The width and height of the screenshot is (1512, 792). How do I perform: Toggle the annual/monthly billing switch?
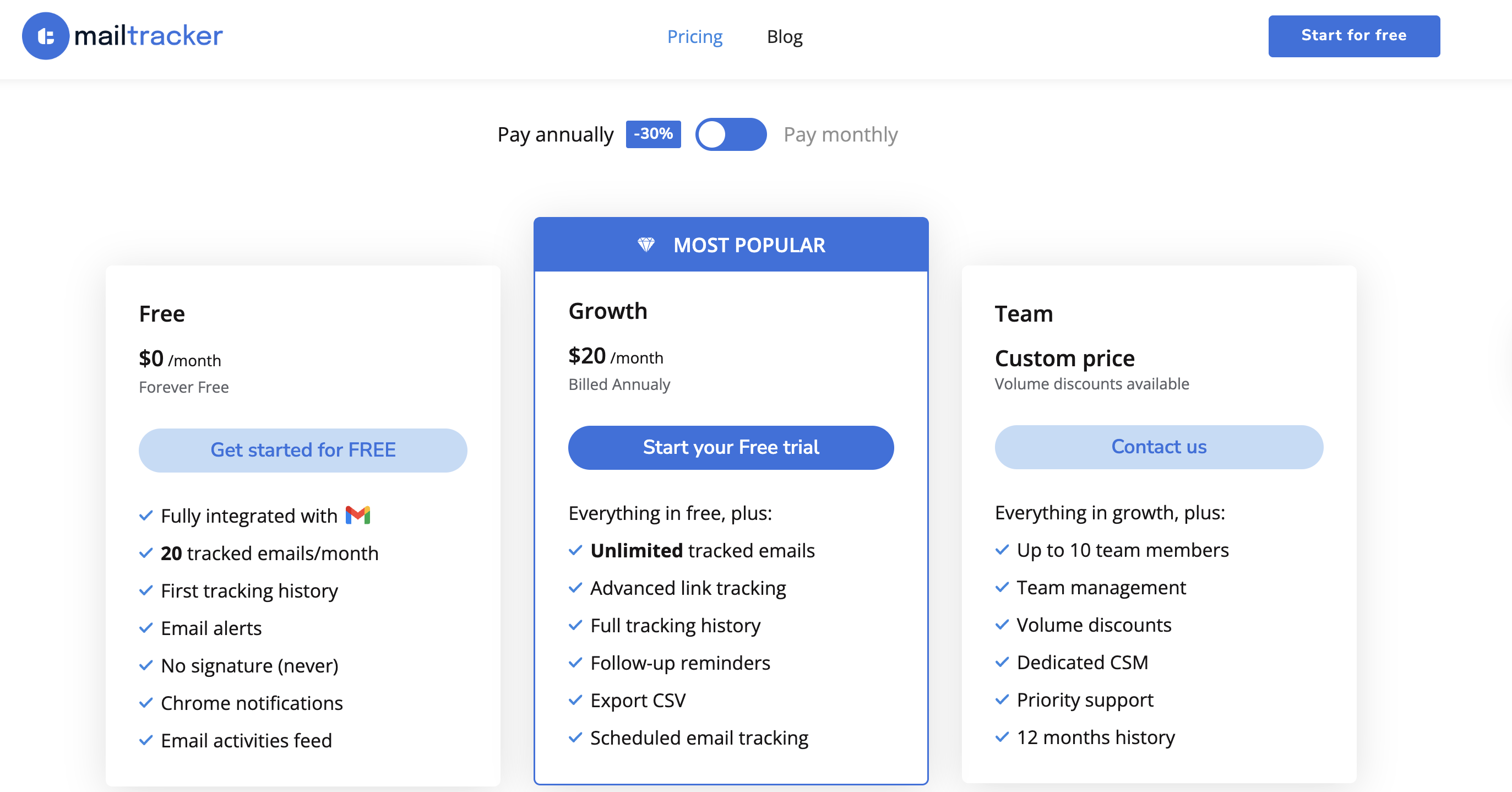[731, 134]
